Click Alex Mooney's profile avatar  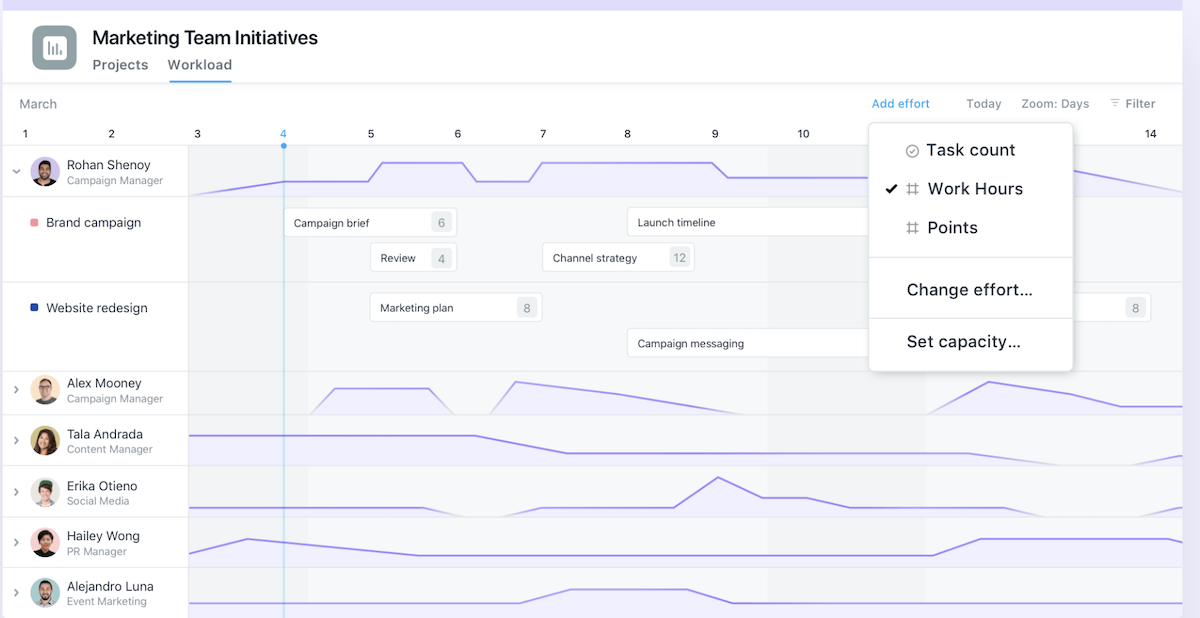(x=45, y=390)
